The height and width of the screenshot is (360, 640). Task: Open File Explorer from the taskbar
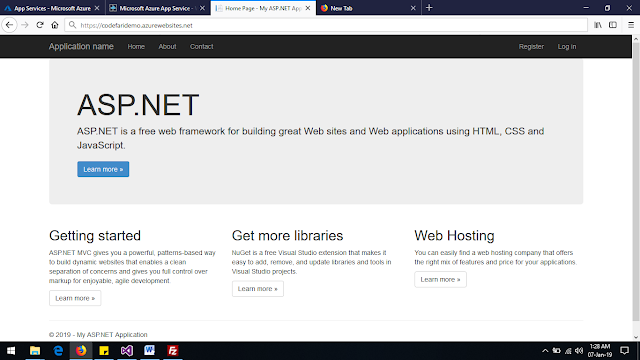pyautogui.click(x=35, y=351)
